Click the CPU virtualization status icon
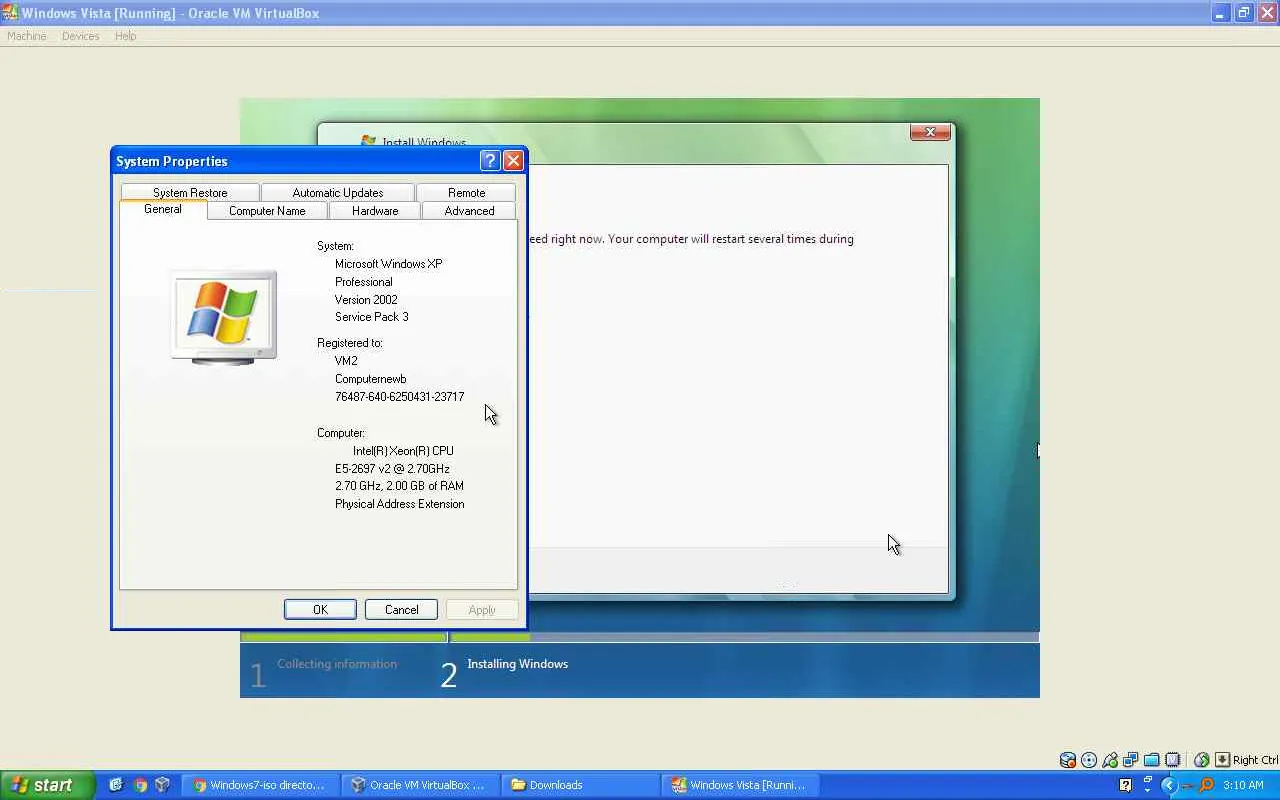 click(1173, 760)
